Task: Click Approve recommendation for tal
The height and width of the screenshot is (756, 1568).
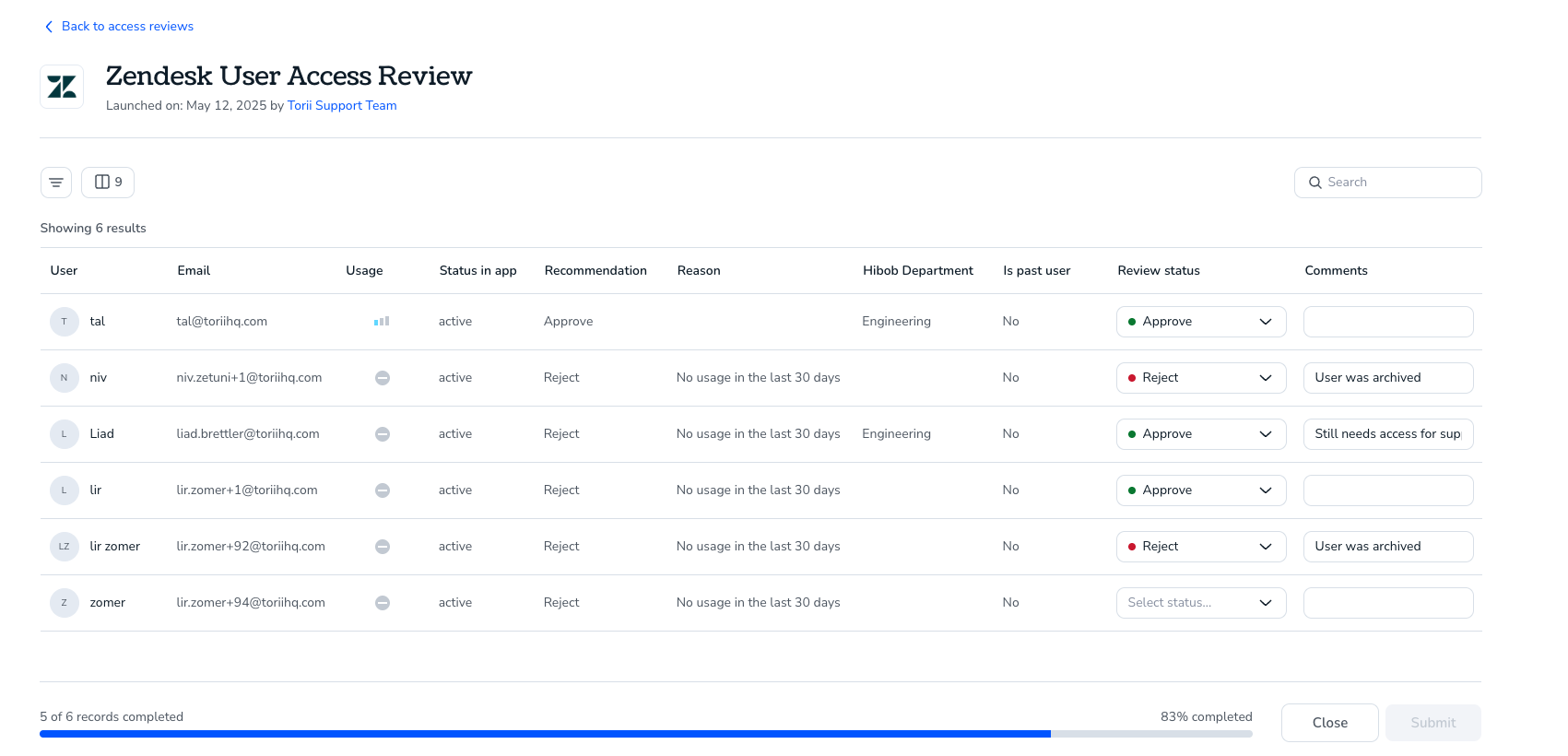Action: pyautogui.click(x=568, y=322)
